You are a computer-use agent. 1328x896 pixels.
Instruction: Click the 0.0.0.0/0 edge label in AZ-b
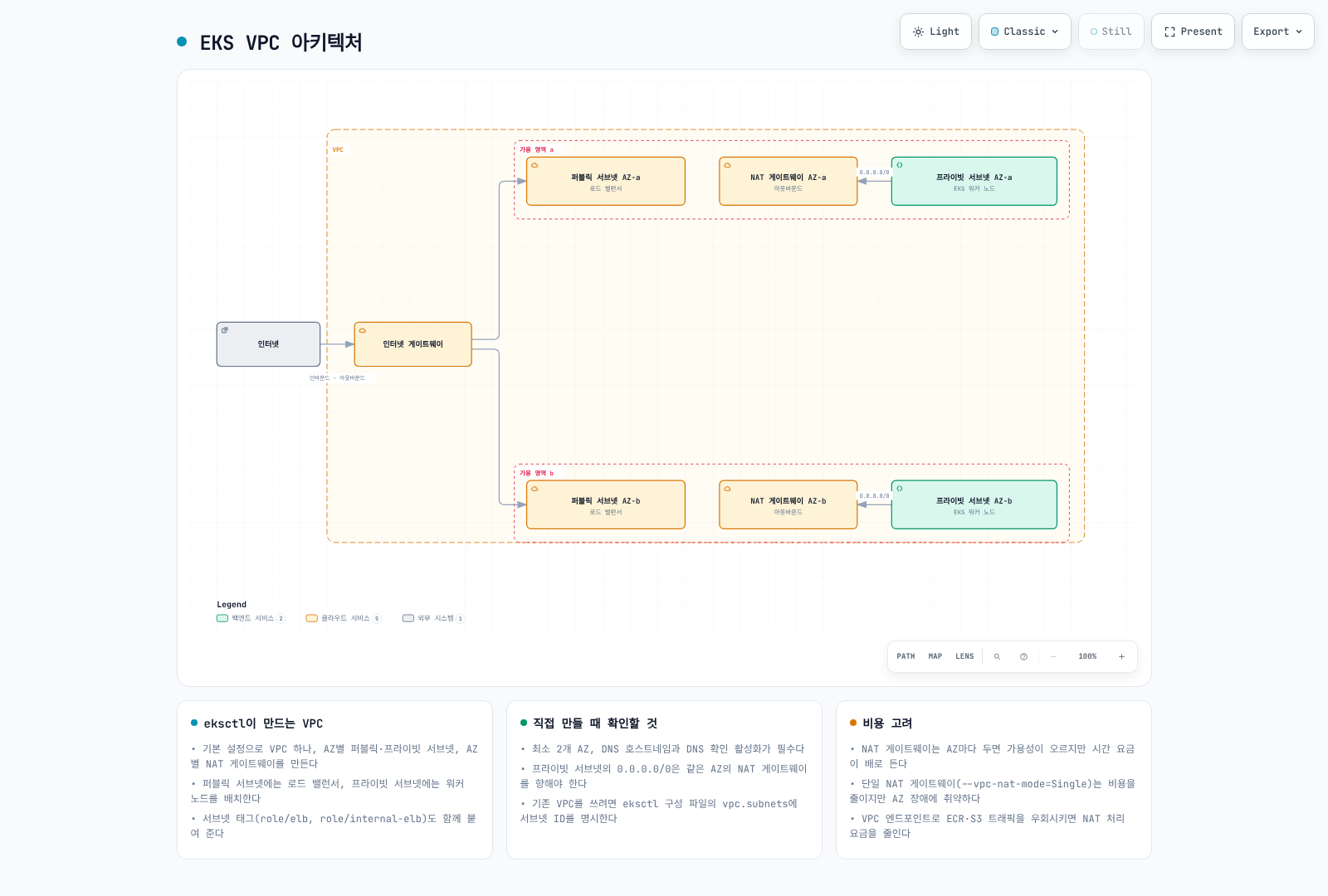click(x=874, y=496)
